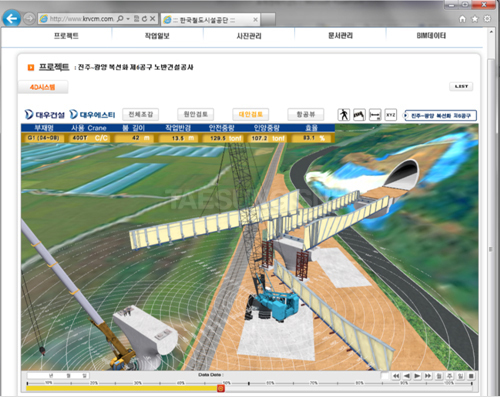Click the yellow timeline progress bar

[122, 388]
